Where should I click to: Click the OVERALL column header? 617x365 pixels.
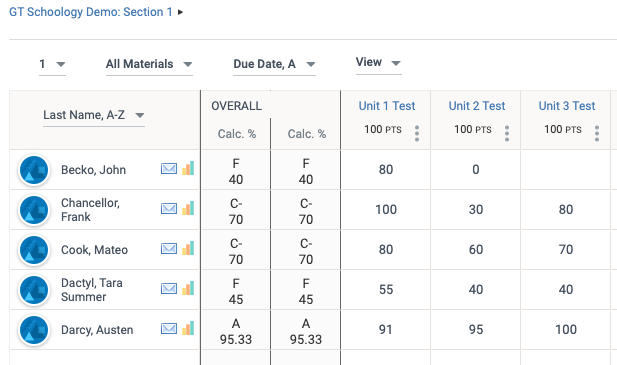pyautogui.click(x=236, y=106)
